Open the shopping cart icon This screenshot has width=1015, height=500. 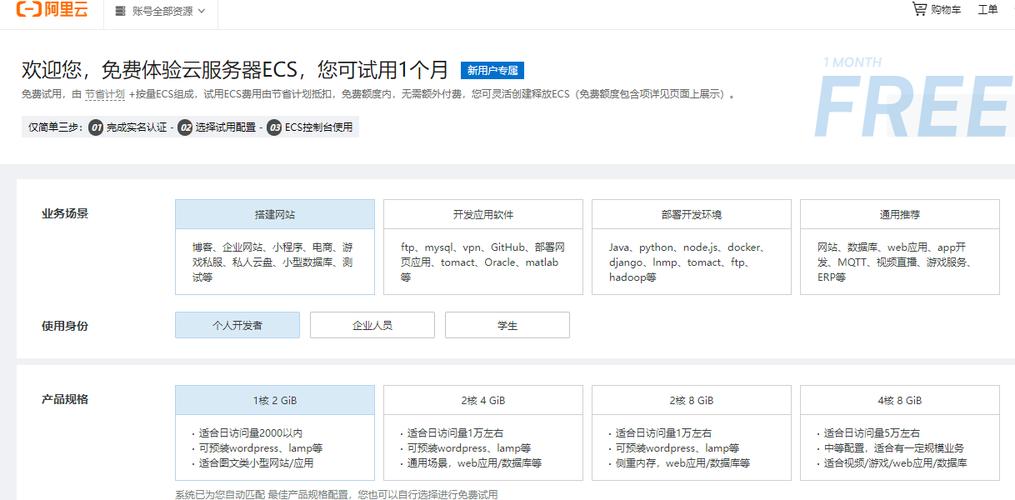tap(919, 9)
